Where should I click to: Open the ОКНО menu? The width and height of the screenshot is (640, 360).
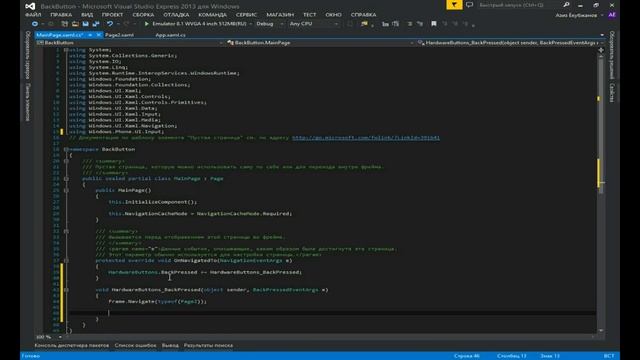(333, 15)
